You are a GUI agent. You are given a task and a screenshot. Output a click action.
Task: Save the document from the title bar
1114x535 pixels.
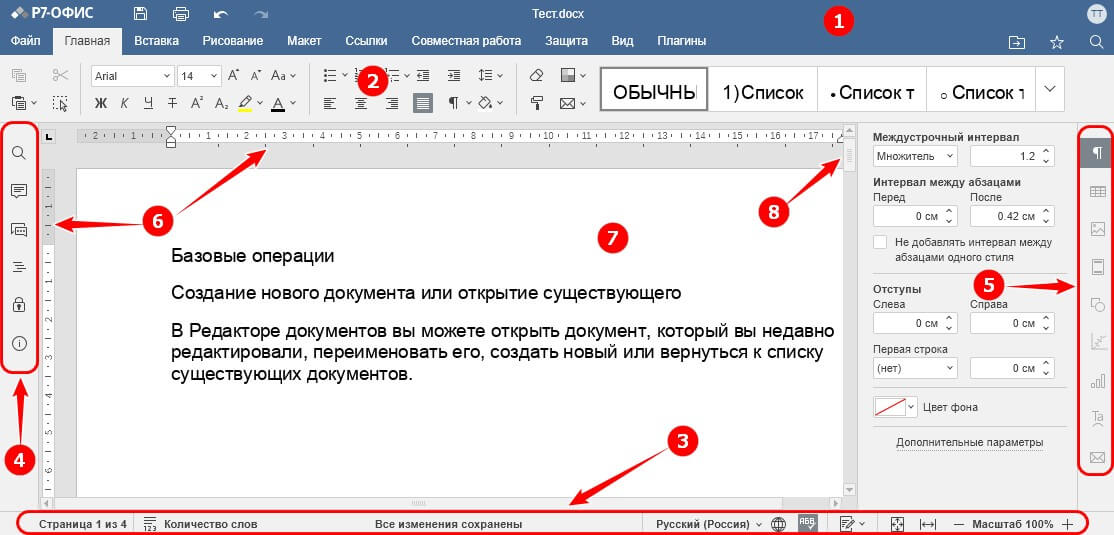[141, 13]
